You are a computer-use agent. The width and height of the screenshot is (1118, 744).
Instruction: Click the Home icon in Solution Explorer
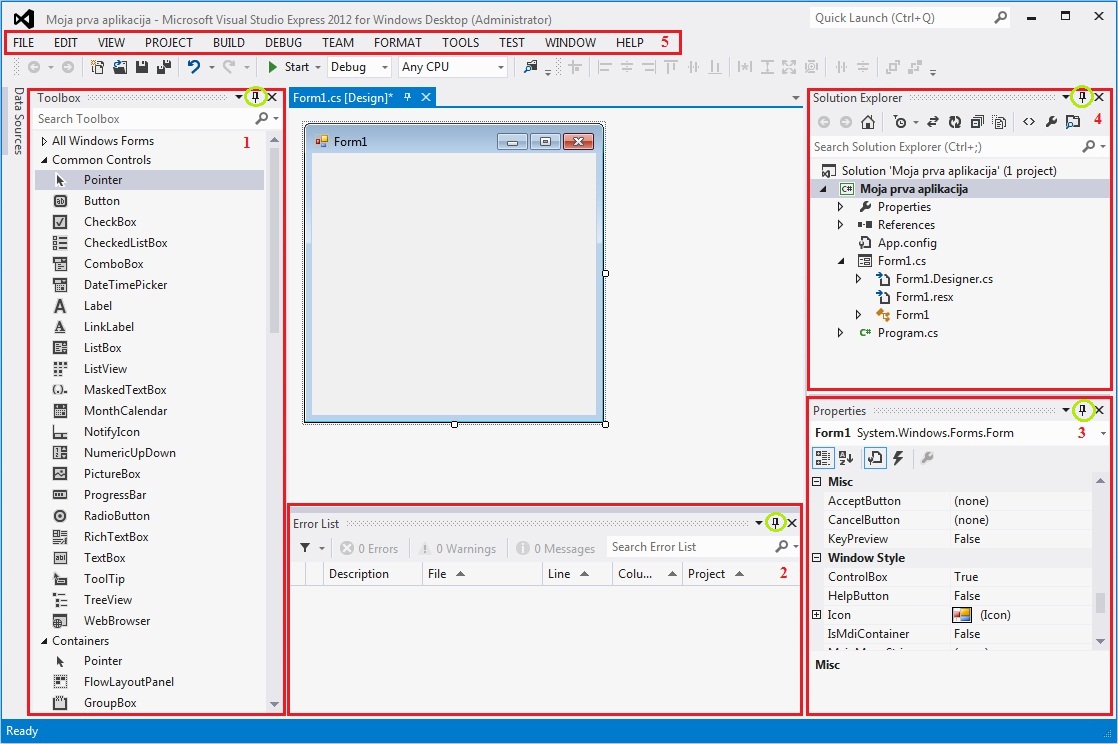click(868, 122)
